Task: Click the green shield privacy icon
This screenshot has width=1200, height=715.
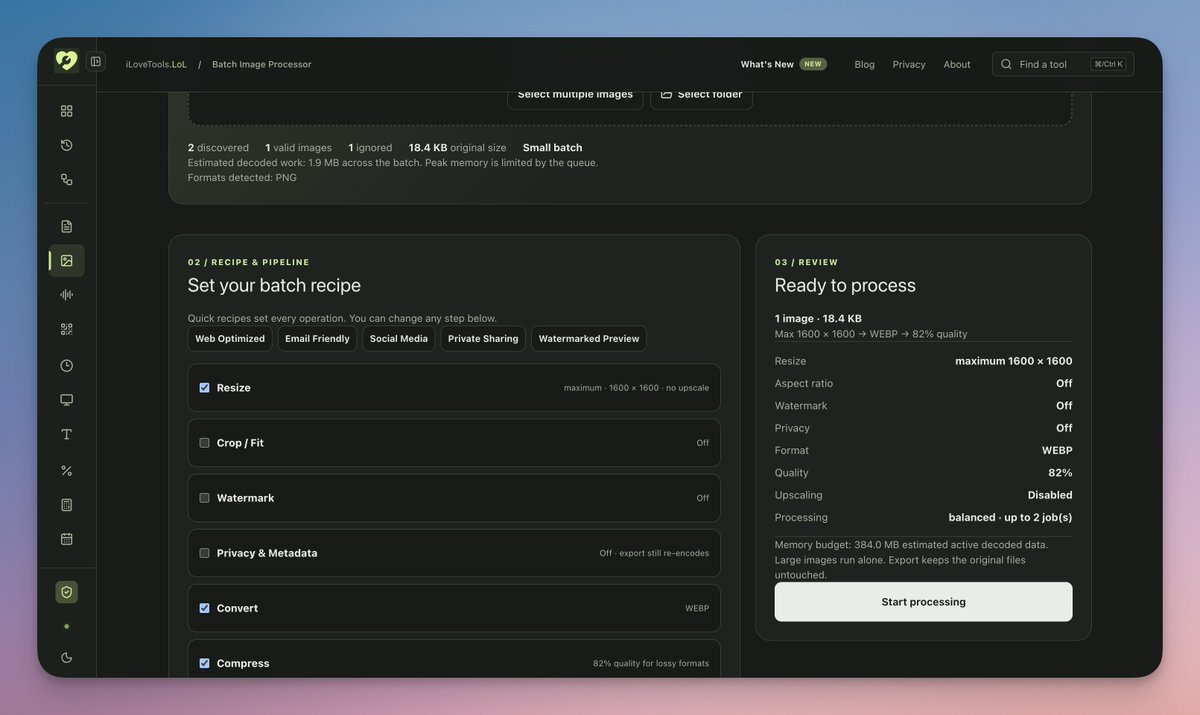Action: pyautogui.click(x=67, y=592)
